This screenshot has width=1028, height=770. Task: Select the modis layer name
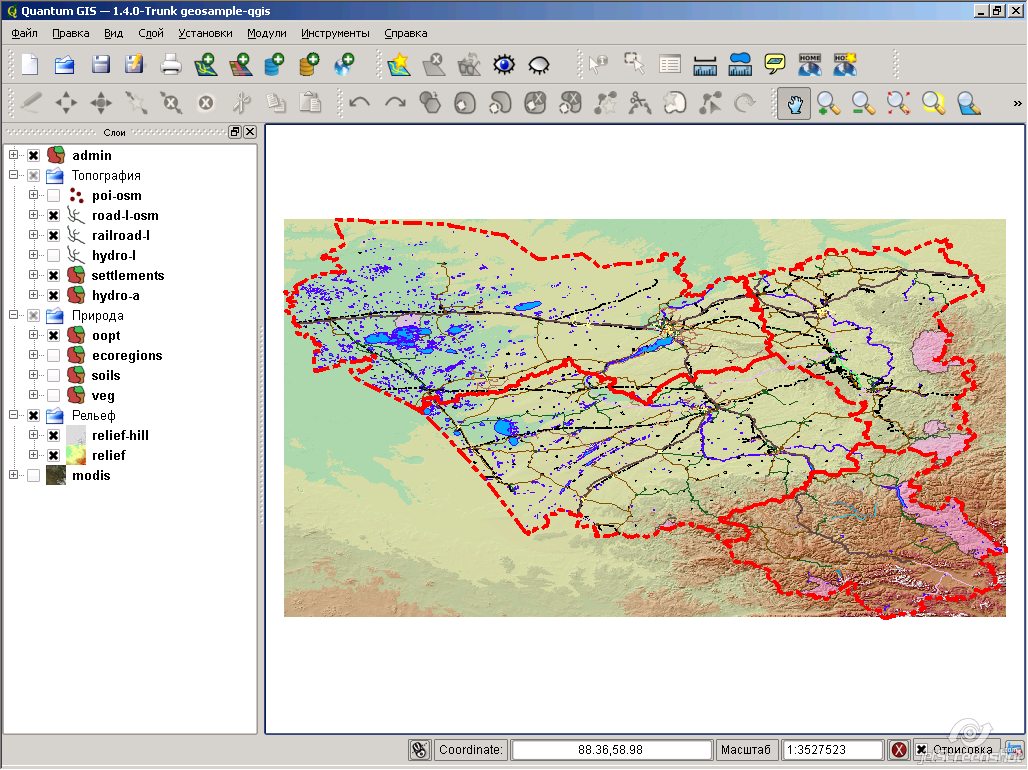(91, 476)
